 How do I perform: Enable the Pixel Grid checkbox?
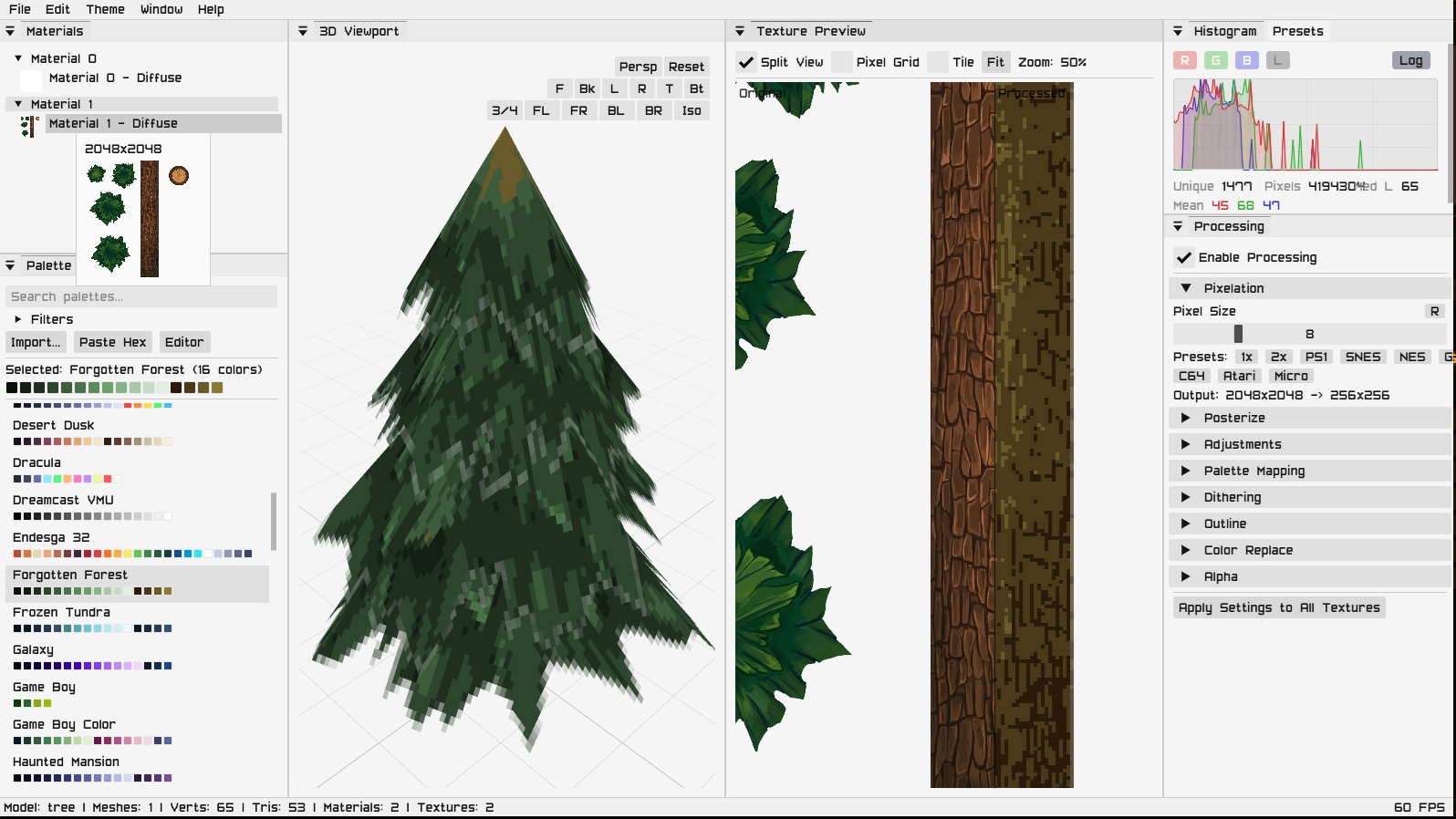(x=842, y=62)
